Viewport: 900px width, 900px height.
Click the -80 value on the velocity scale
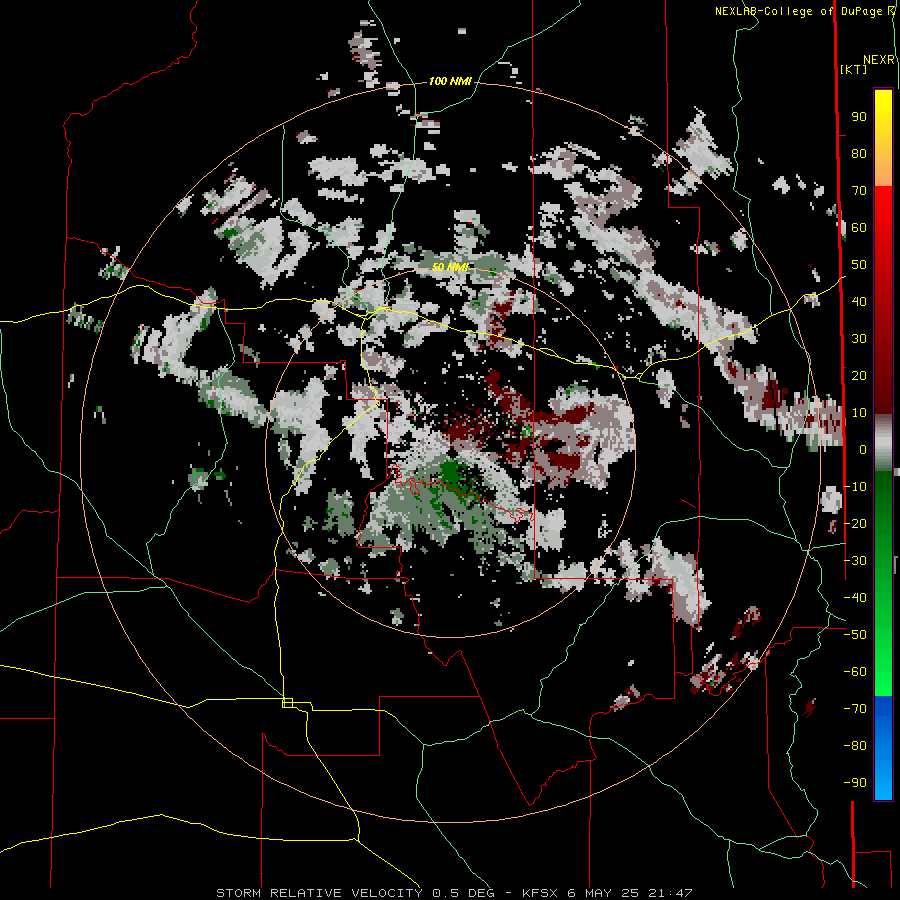(855, 746)
